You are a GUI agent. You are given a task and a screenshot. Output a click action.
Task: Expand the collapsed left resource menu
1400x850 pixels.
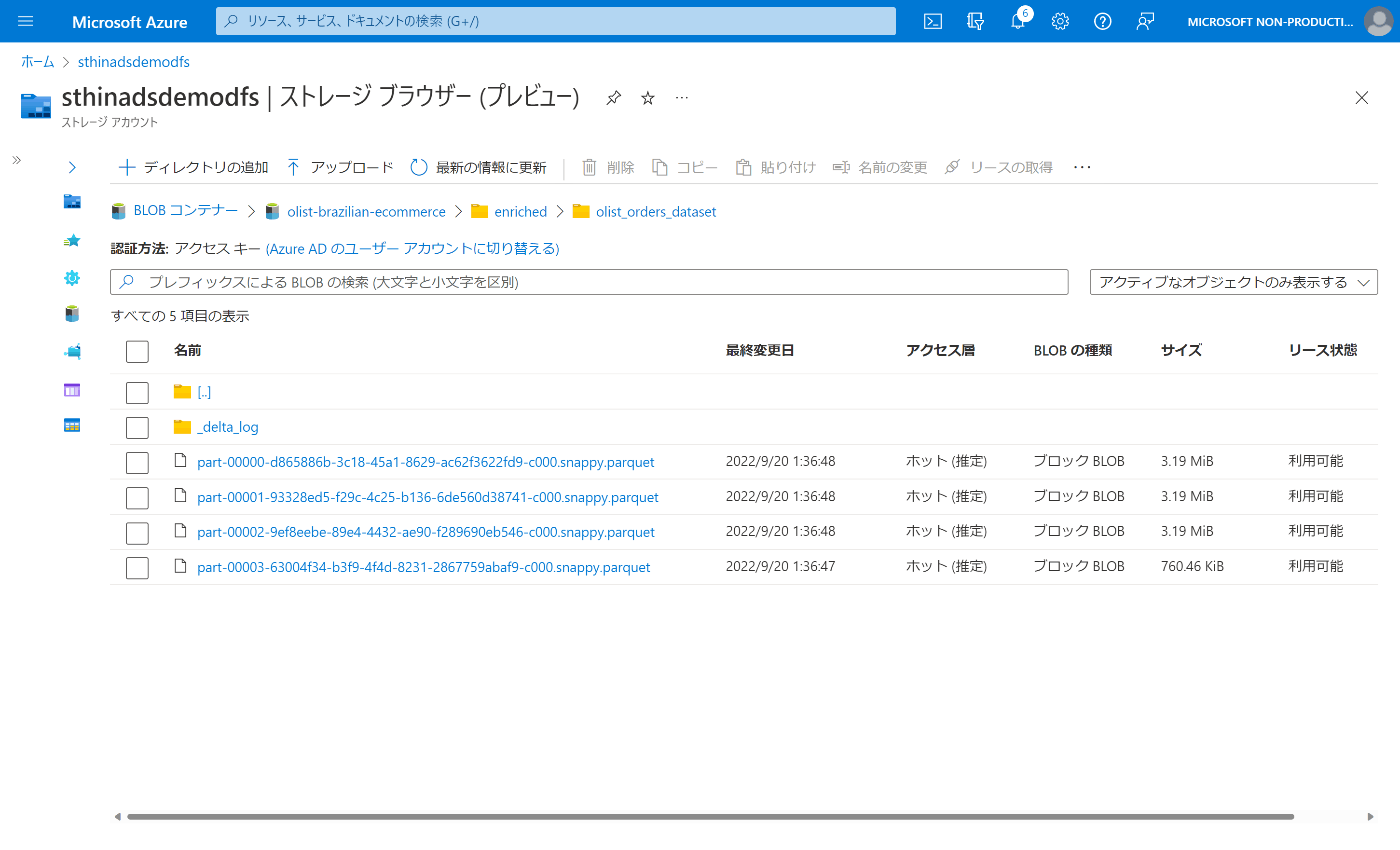16,160
